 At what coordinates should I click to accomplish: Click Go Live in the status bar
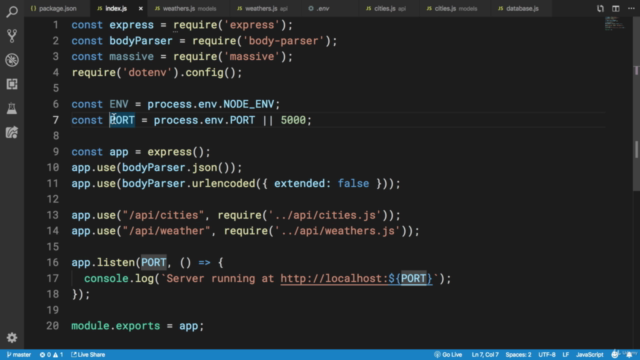point(448,355)
